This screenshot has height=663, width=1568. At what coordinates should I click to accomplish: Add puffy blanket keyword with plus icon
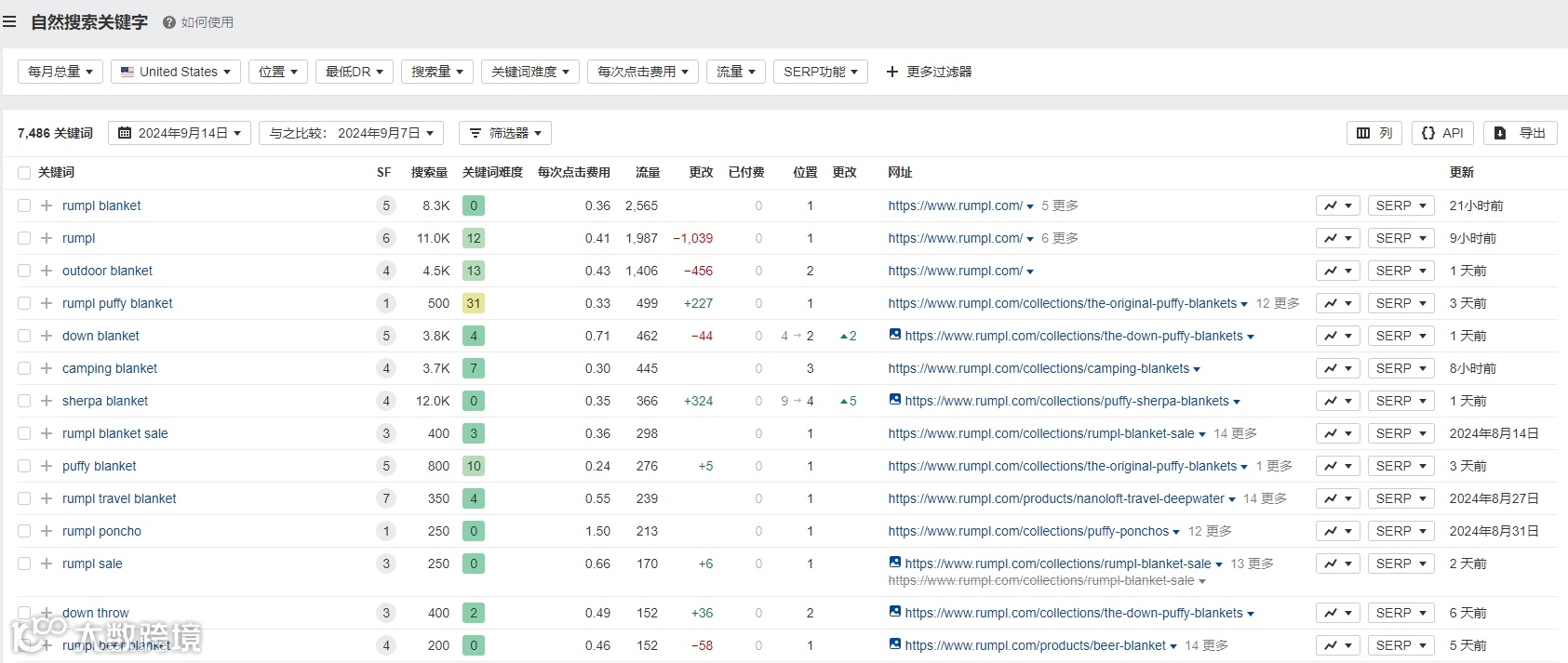46,466
